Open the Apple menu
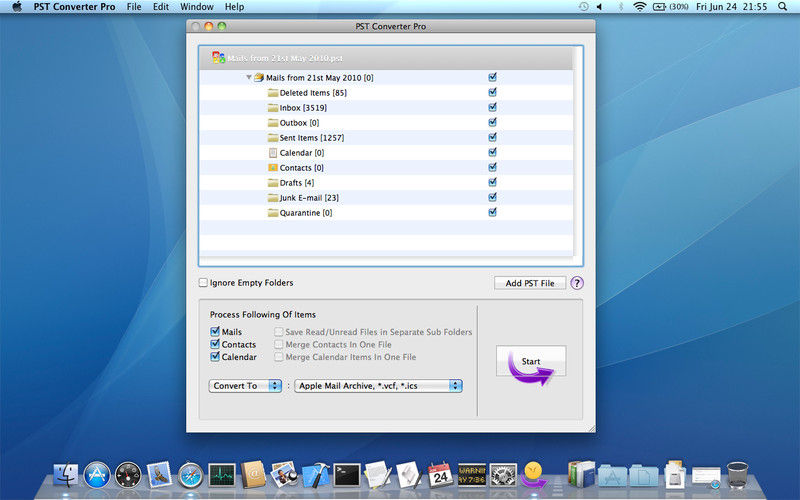The image size is (800, 500). tap(17, 7)
